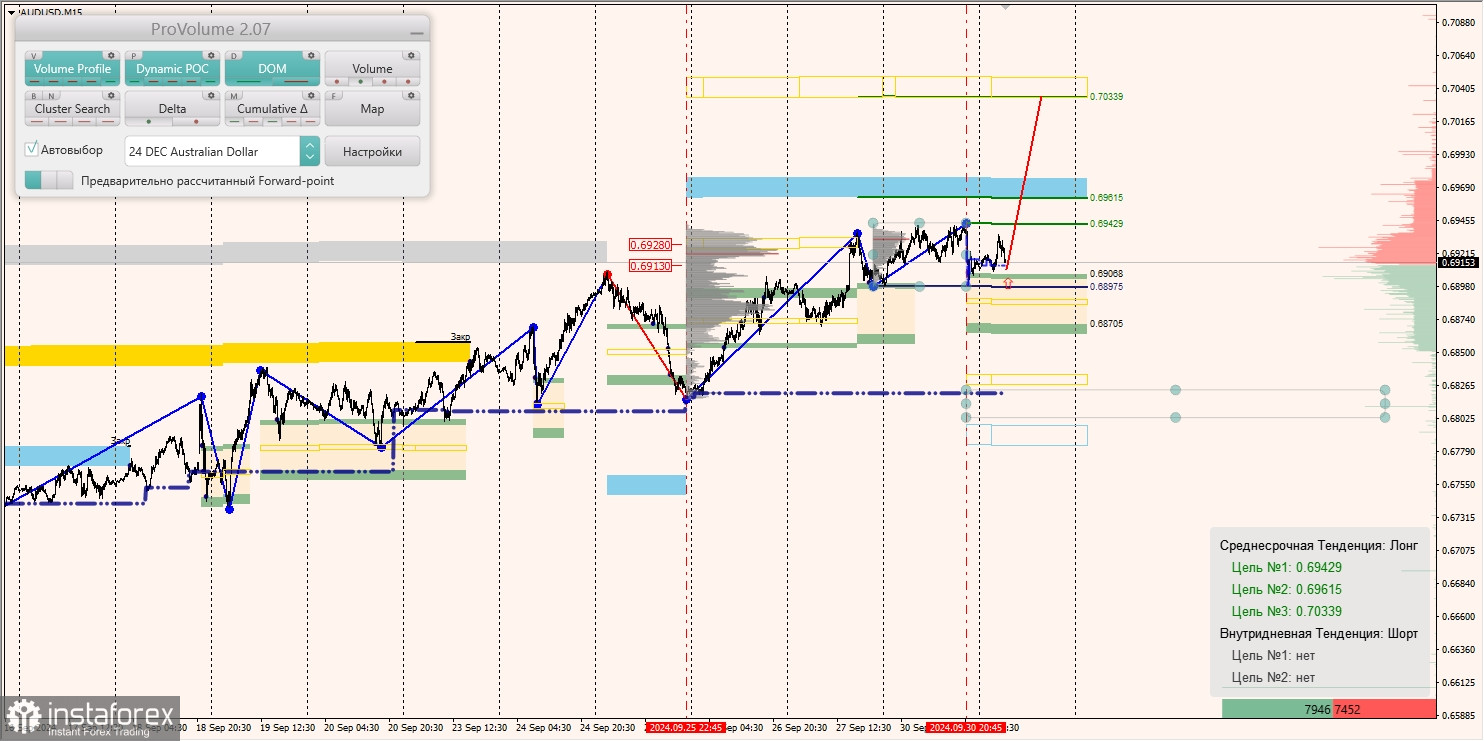Open Delta gear settings
Viewport: 1484px width, 741px height.
(x=211, y=95)
